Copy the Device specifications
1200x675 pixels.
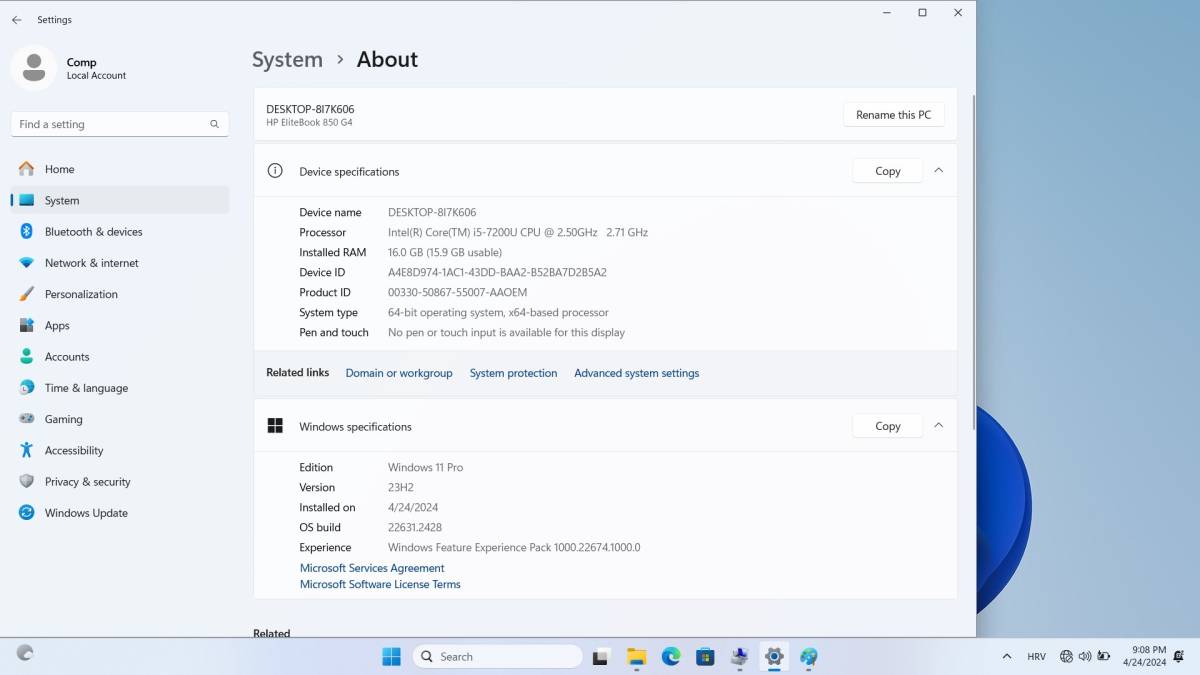tap(888, 171)
